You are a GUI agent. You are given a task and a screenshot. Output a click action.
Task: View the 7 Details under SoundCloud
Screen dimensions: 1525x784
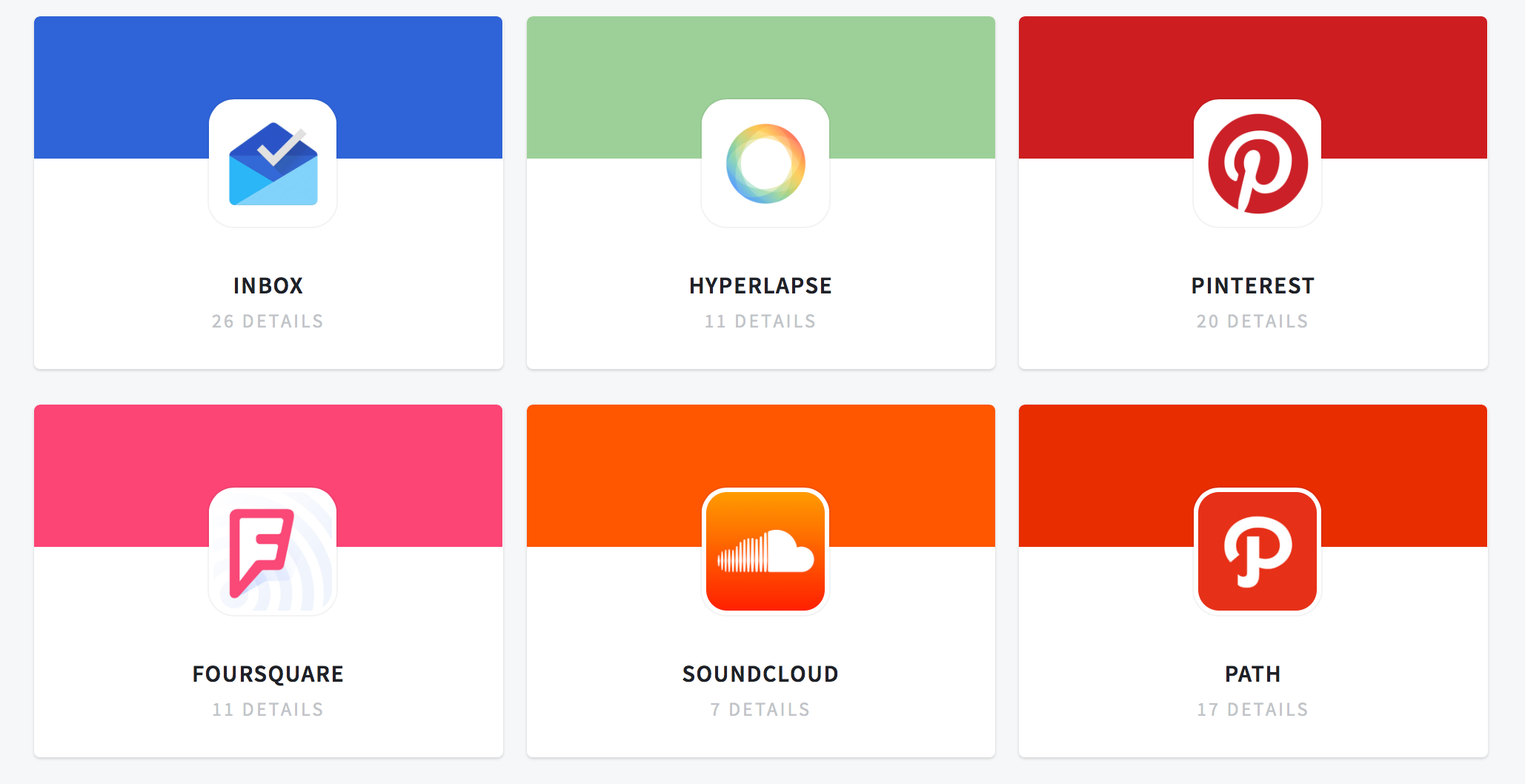761,710
